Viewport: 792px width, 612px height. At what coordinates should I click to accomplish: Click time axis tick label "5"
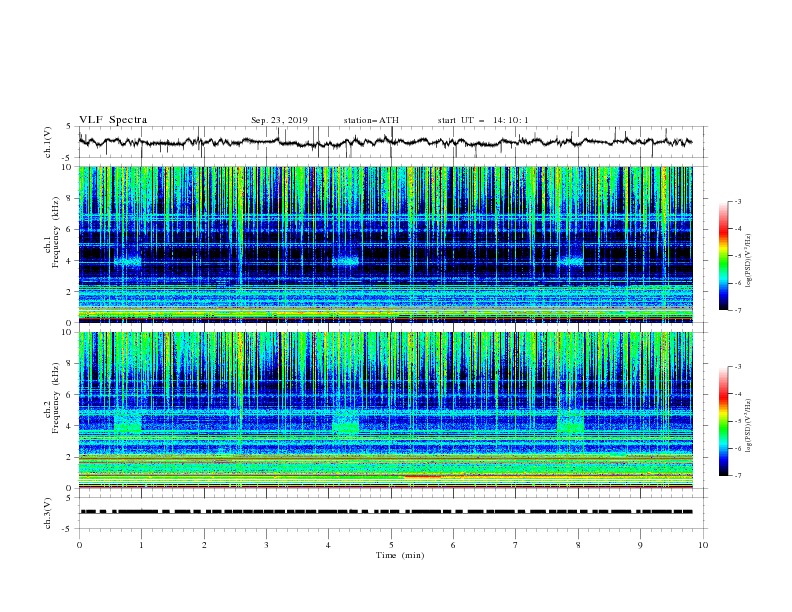(391, 545)
